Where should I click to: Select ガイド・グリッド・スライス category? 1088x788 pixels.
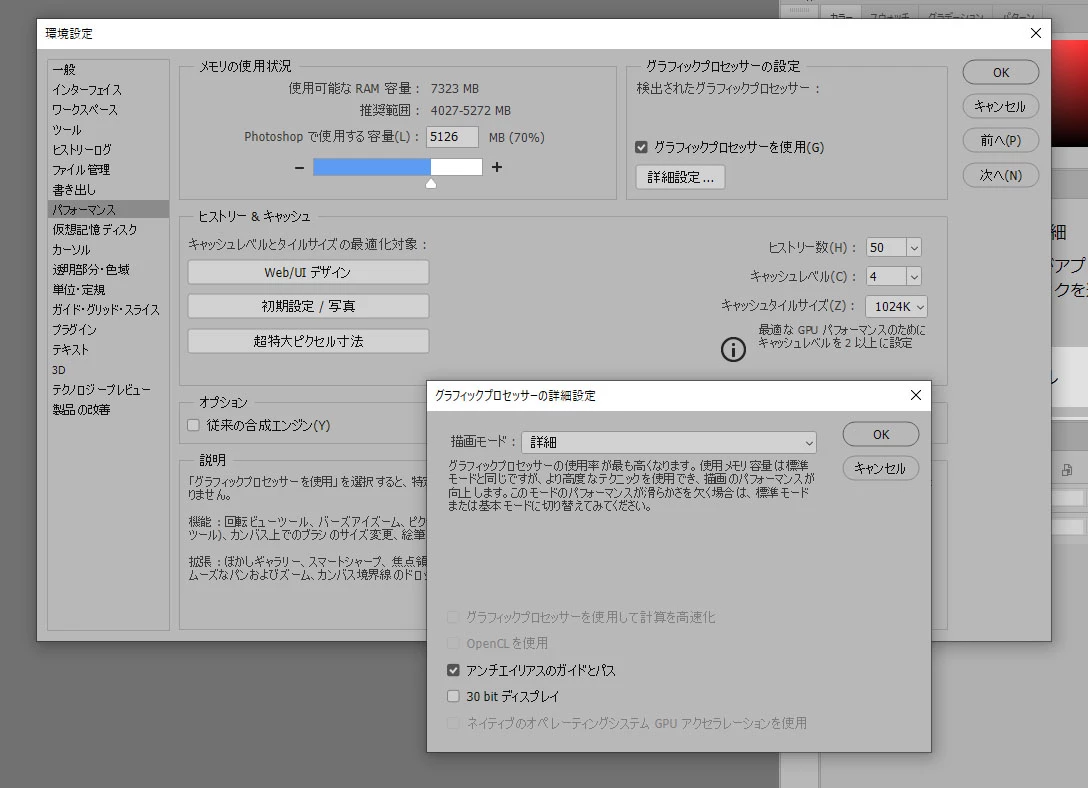(108, 310)
